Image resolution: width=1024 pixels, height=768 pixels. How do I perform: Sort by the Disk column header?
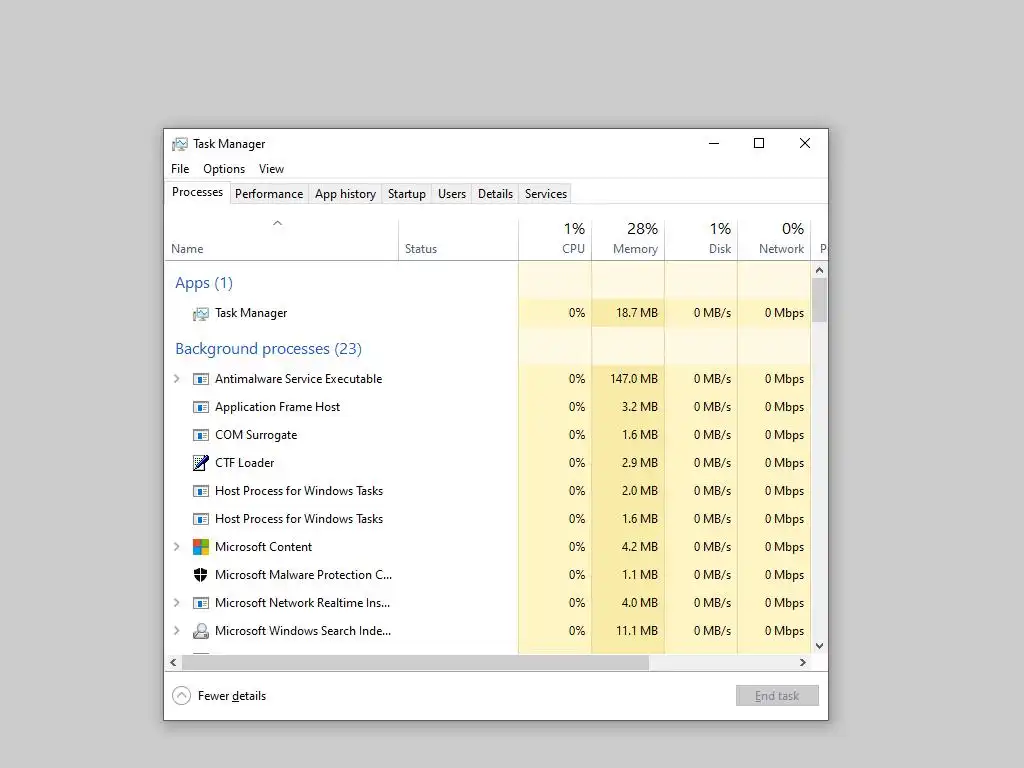(701, 239)
